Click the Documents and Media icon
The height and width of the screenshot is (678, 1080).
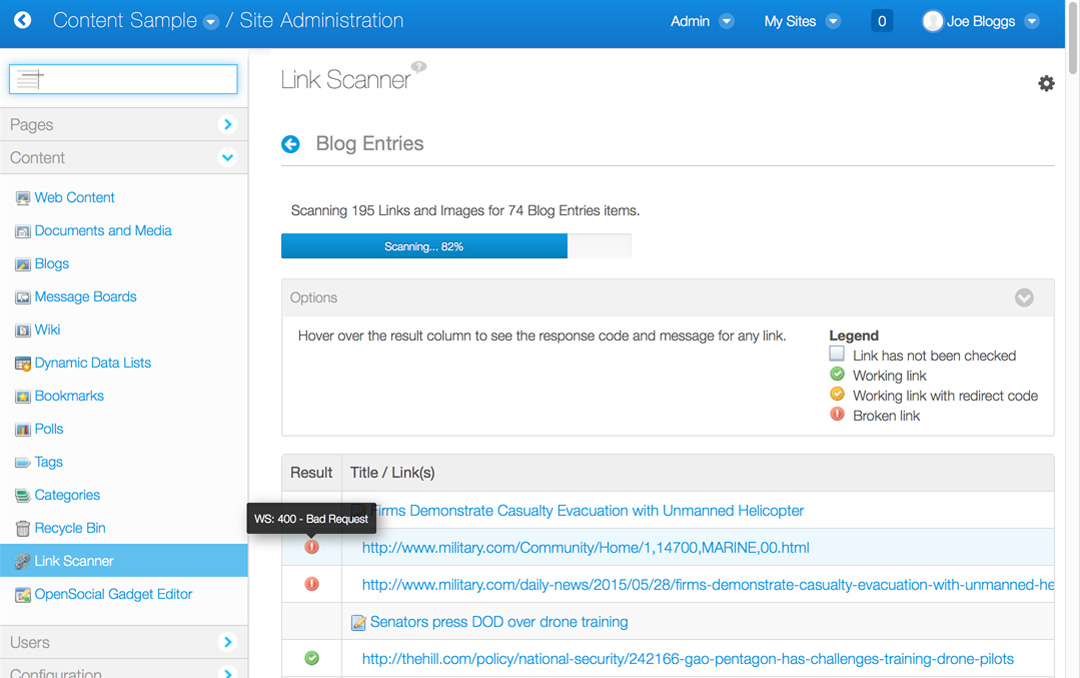pyautogui.click(x=23, y=232)
